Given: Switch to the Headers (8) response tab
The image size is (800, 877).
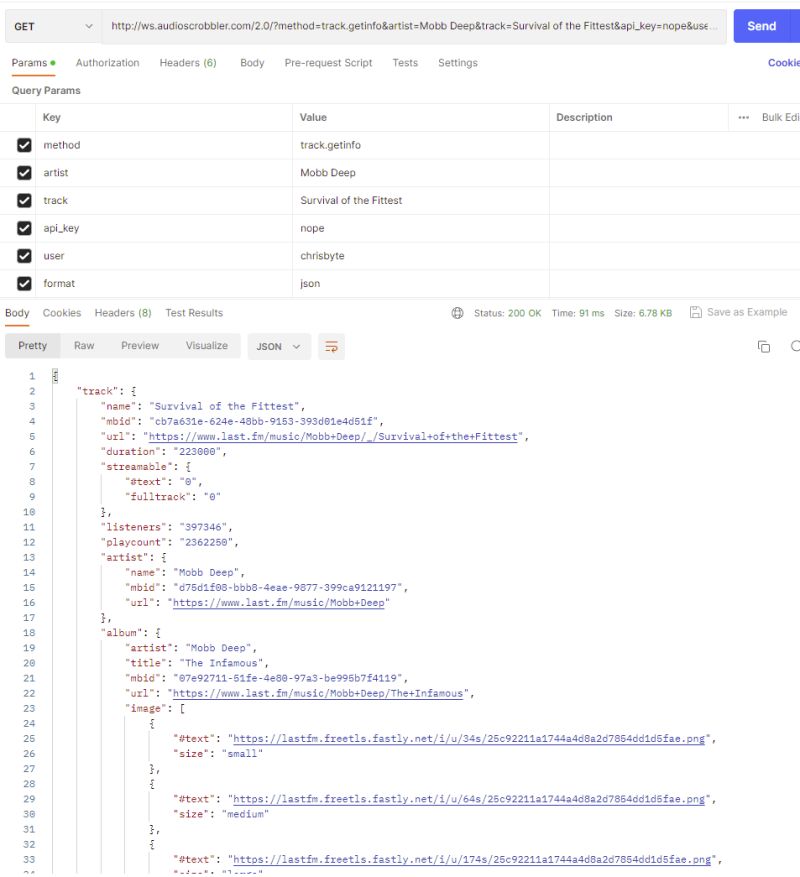Looking at the screenshot, I should click(x=122, y=312).
